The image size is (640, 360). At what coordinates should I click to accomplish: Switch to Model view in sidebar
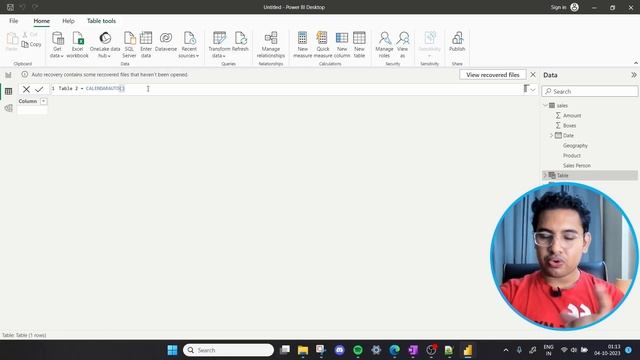point(8,108)
